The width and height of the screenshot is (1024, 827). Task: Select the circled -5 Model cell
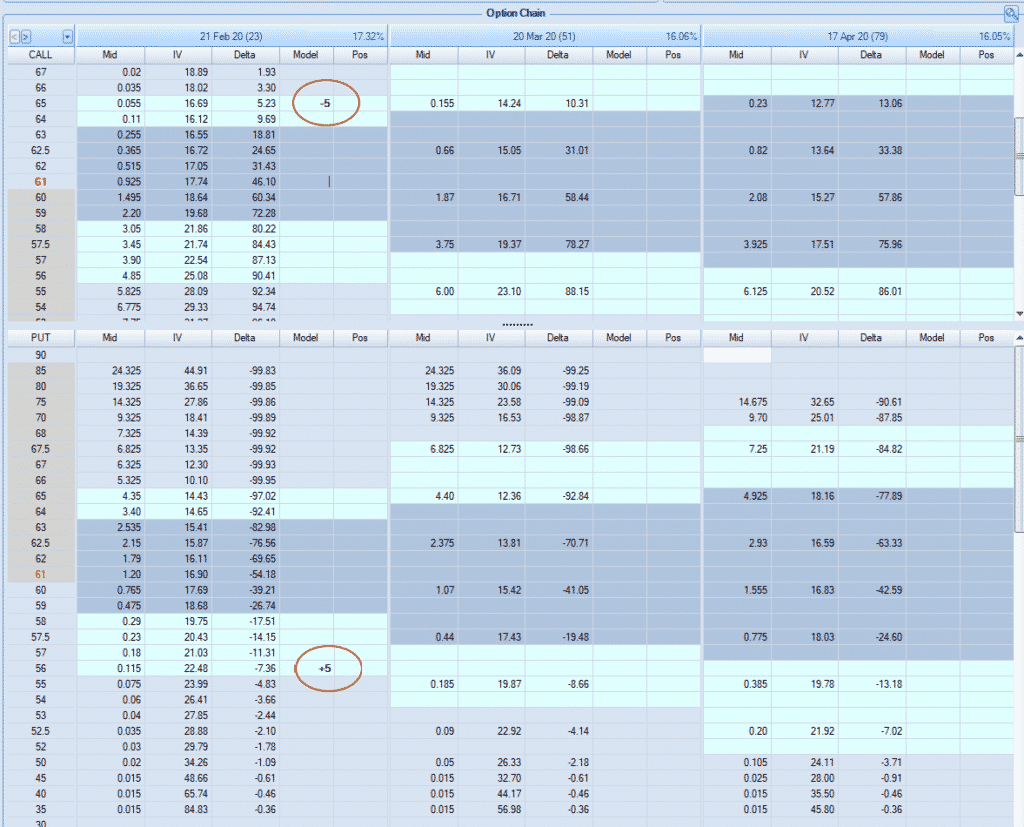tap(325, 103)
